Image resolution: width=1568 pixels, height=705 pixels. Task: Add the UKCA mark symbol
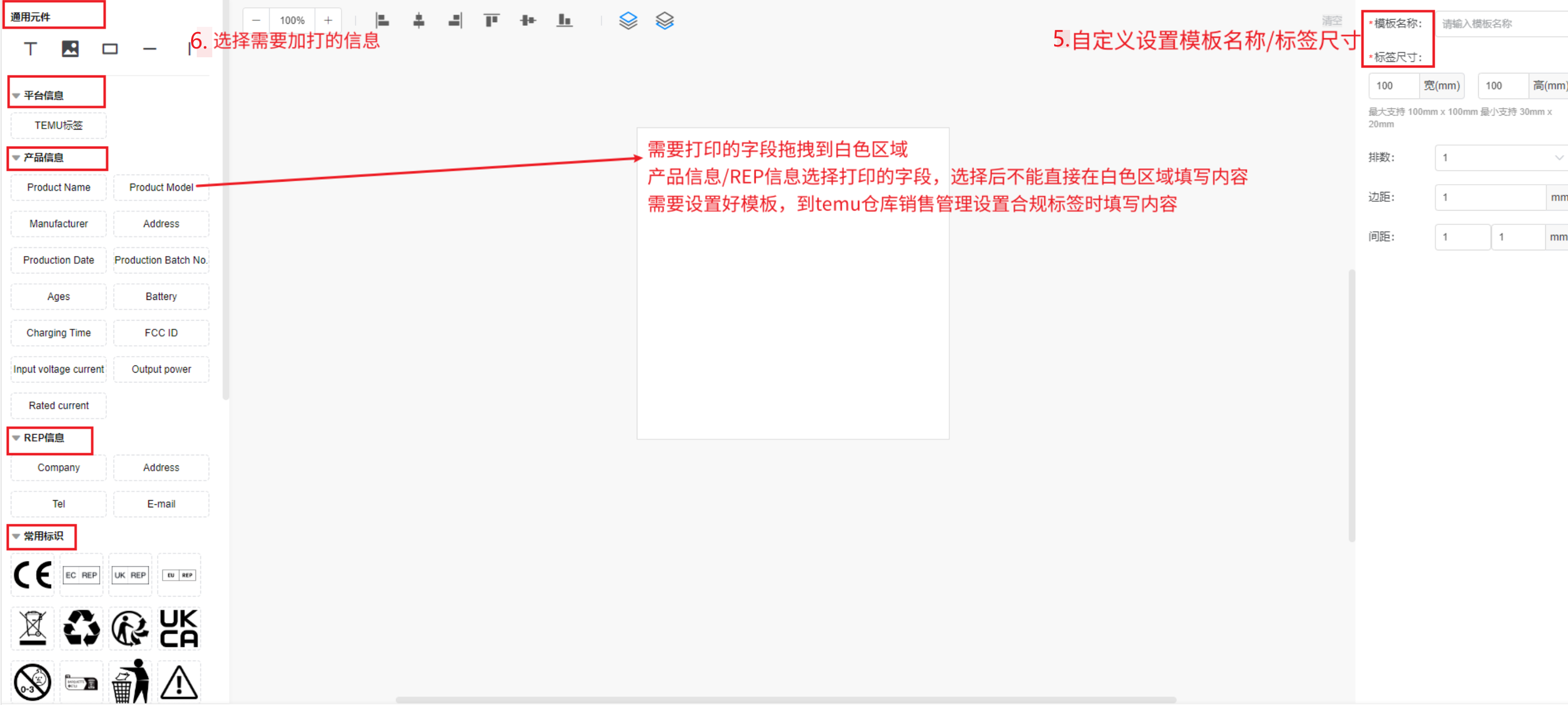tap(178, 628)
